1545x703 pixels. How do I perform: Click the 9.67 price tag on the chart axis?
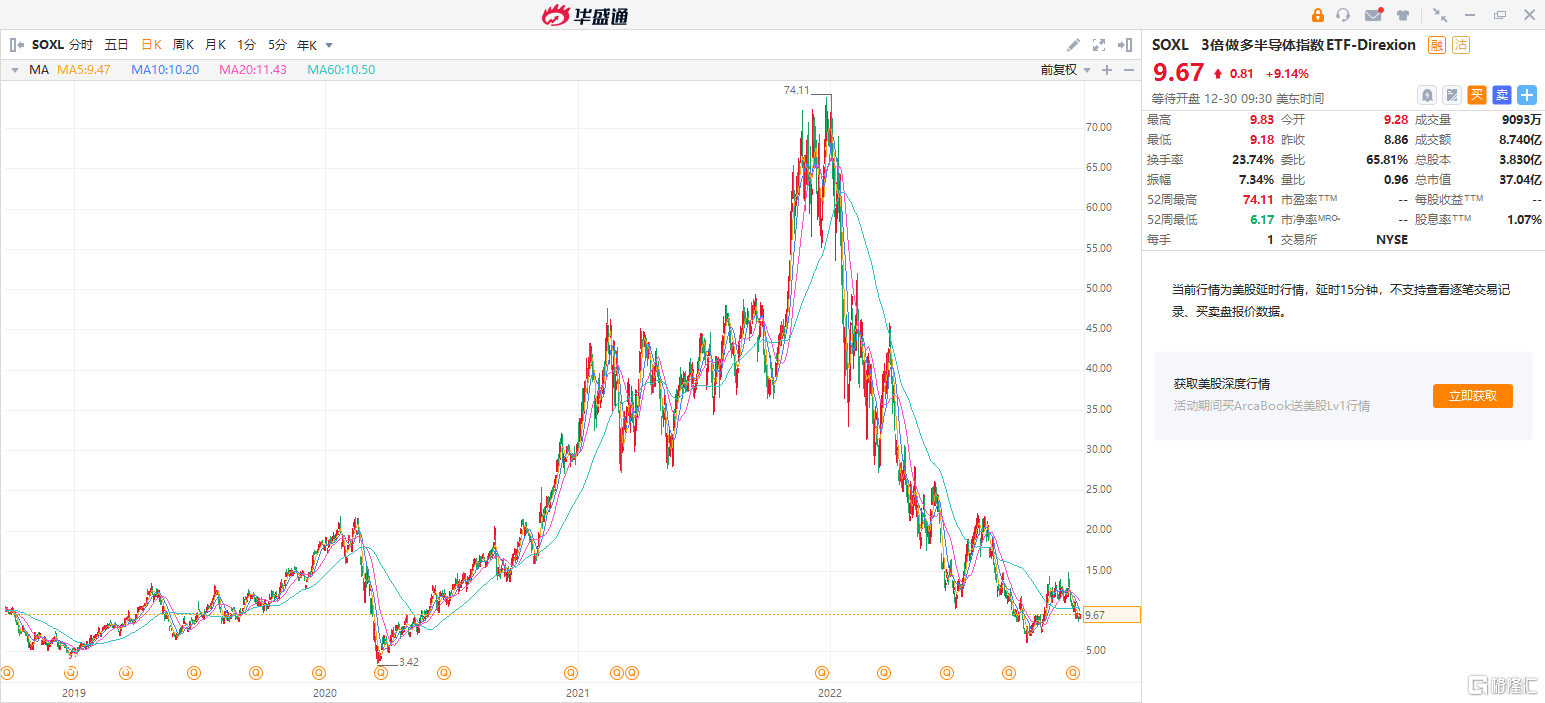[x=1112, y=615]
